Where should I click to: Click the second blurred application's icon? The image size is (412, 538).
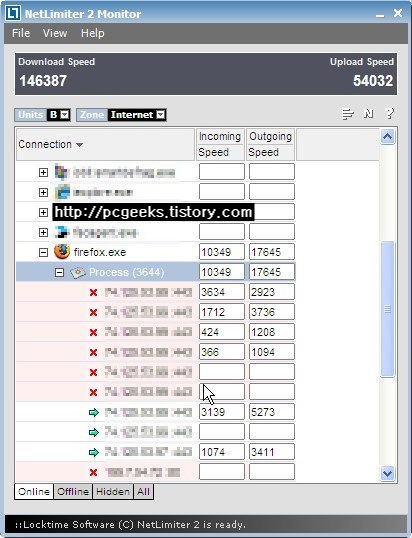[62, 192]
